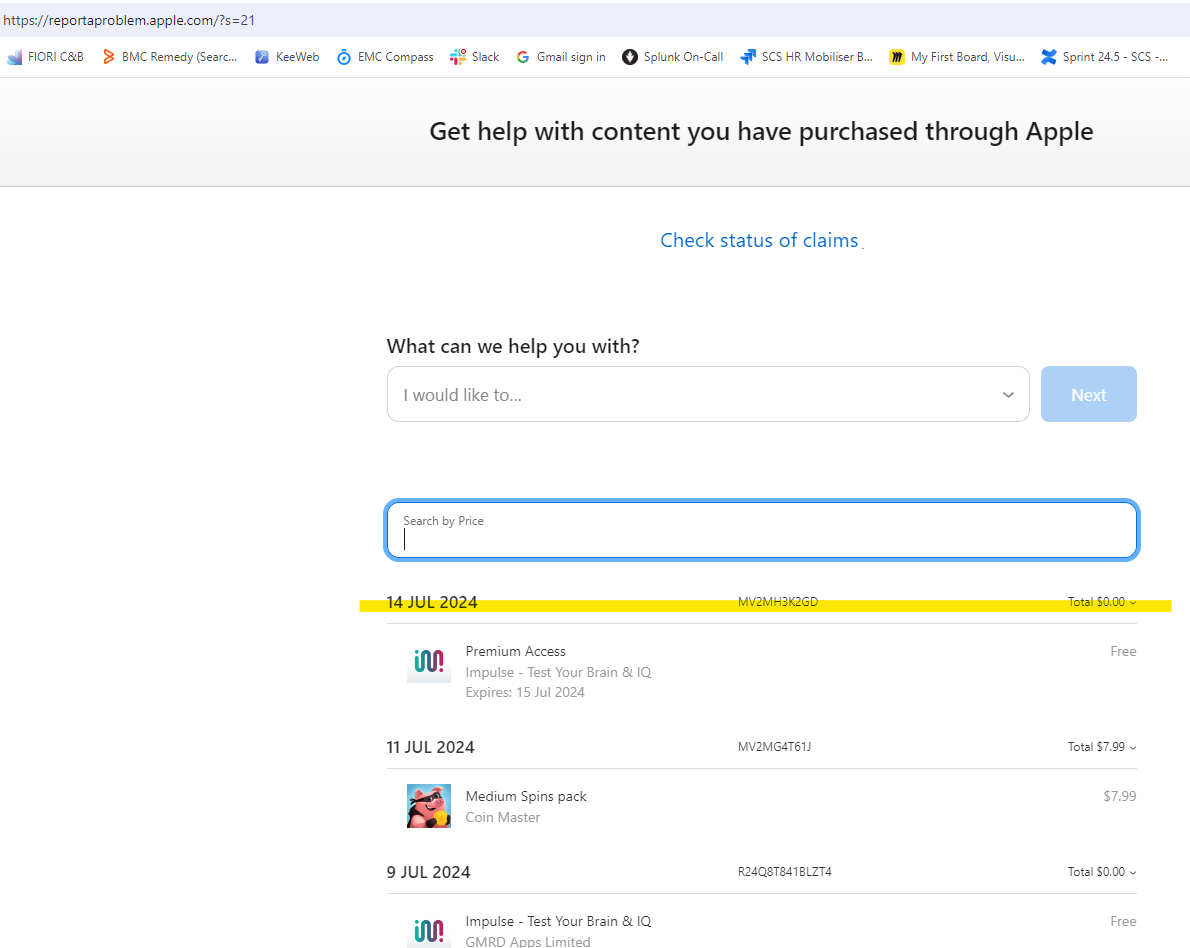Open the My First Board bookmark
Viewport: 1190px width, 948px height.
(957, 57)
